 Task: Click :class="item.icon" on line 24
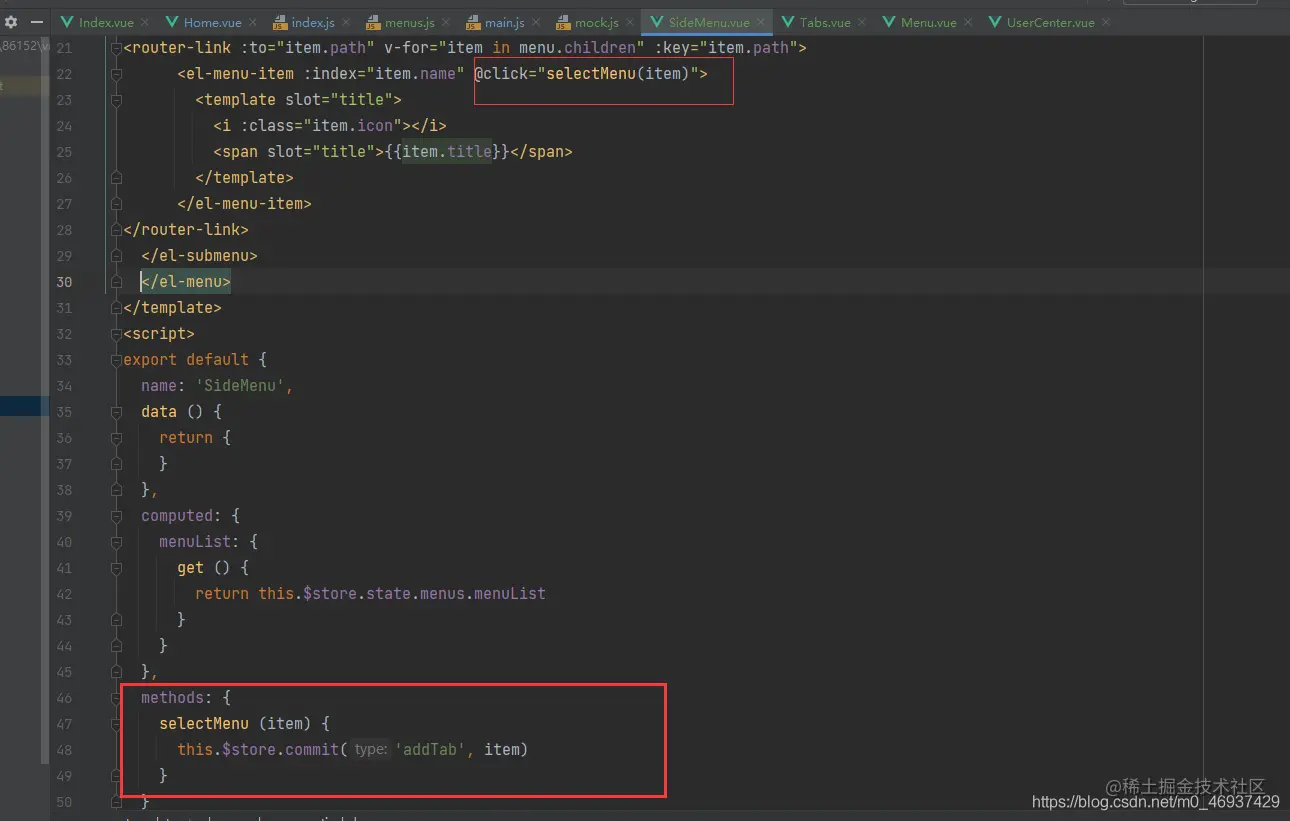click(321, 125)
